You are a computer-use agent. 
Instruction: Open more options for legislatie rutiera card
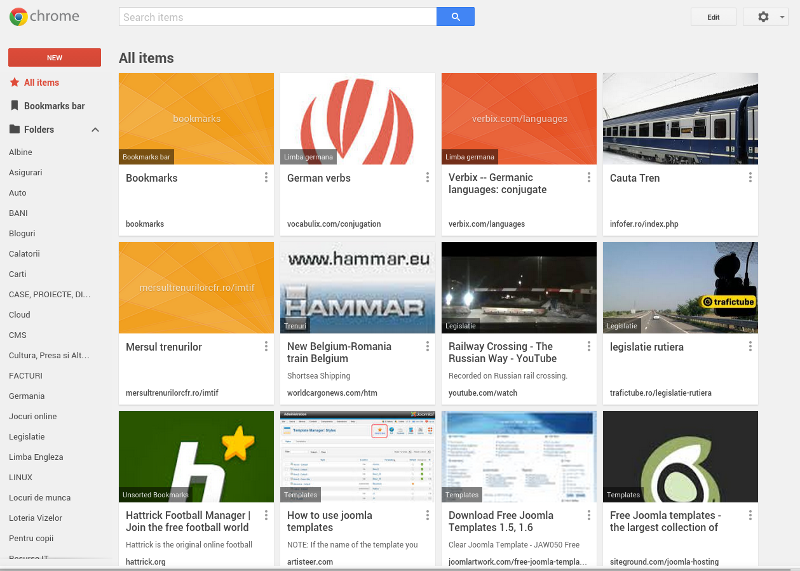point(750,346)
